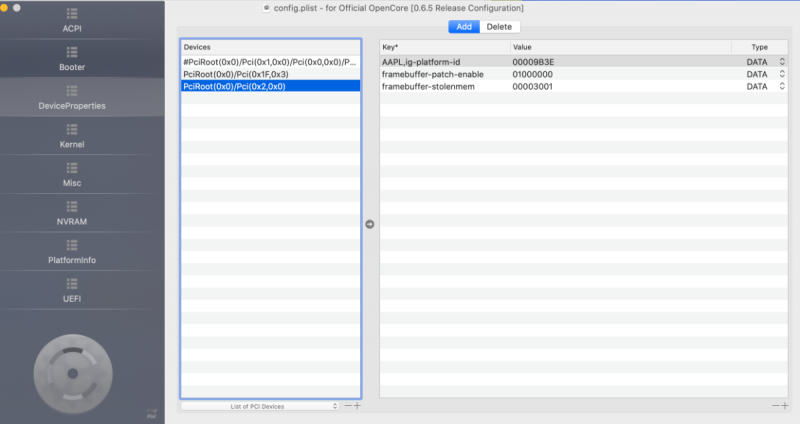This screenshot has width=800, height=424.
Task: Add a new device with plus button
Action: click(x=357, y=406)
